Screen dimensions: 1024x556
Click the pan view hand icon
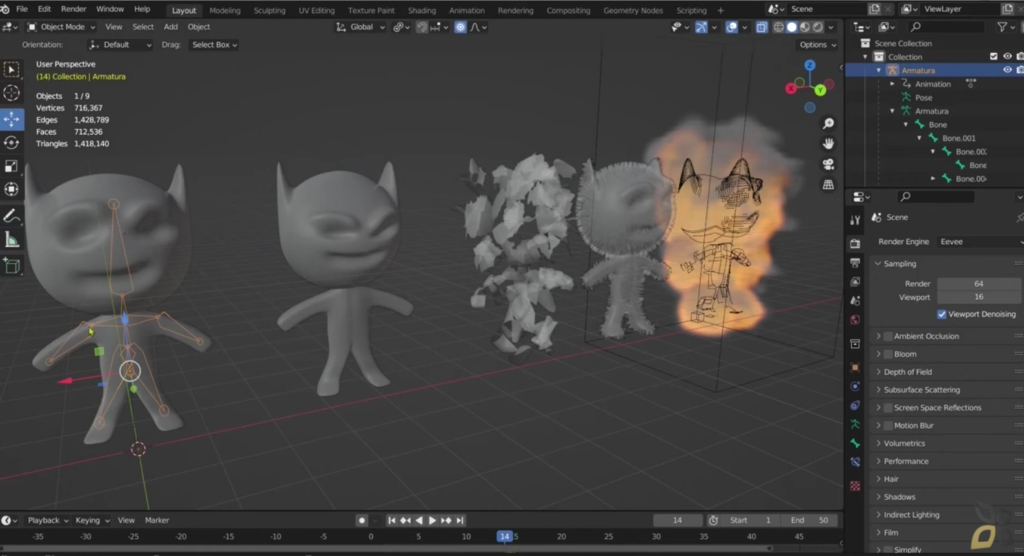(x=828, y=144)
